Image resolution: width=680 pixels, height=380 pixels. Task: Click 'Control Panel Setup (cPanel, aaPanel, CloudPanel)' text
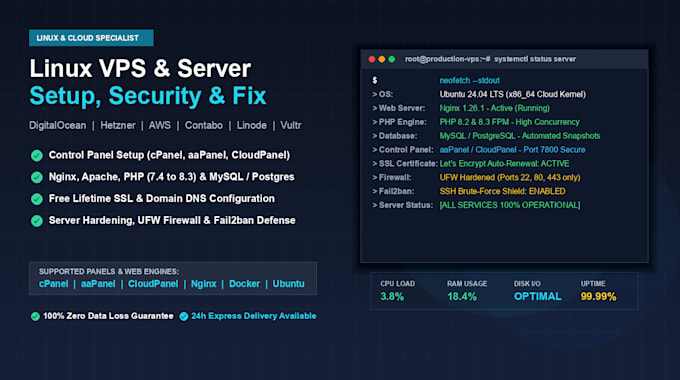click(169, 155)
